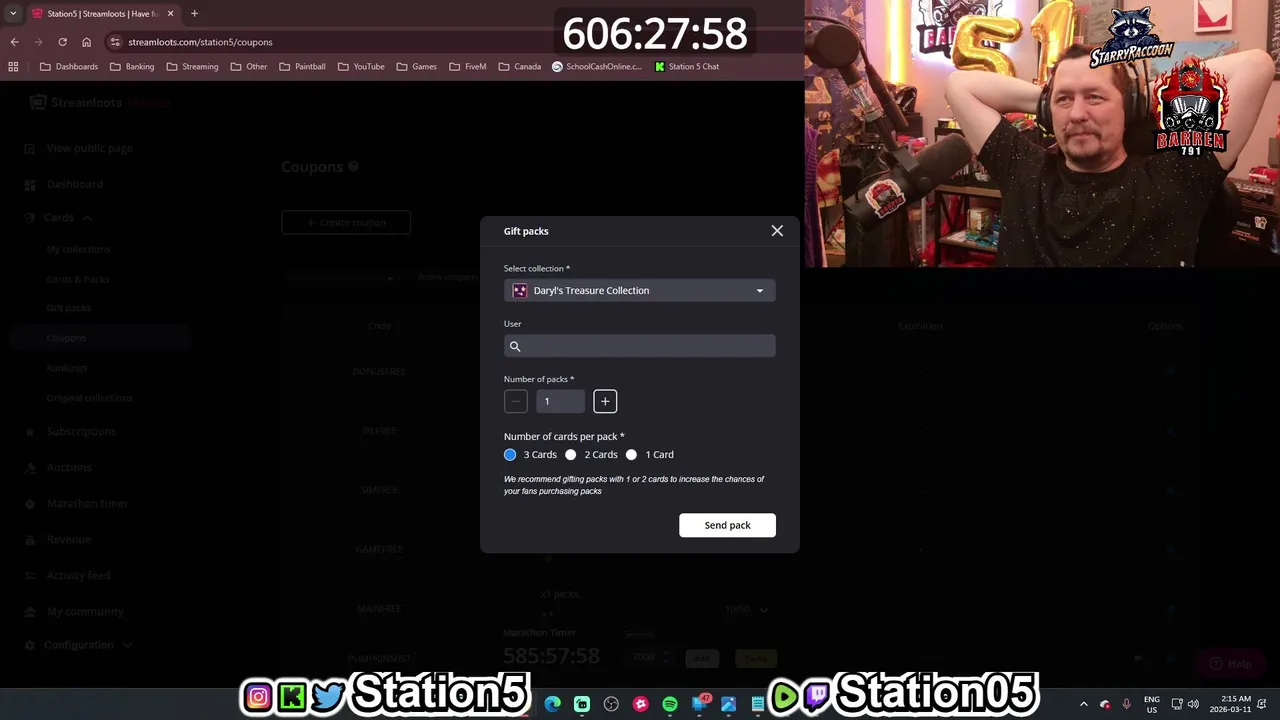Screen dimensions: 1280x720
Task: Open the Other bookmark folder
Action: [249, 67]
